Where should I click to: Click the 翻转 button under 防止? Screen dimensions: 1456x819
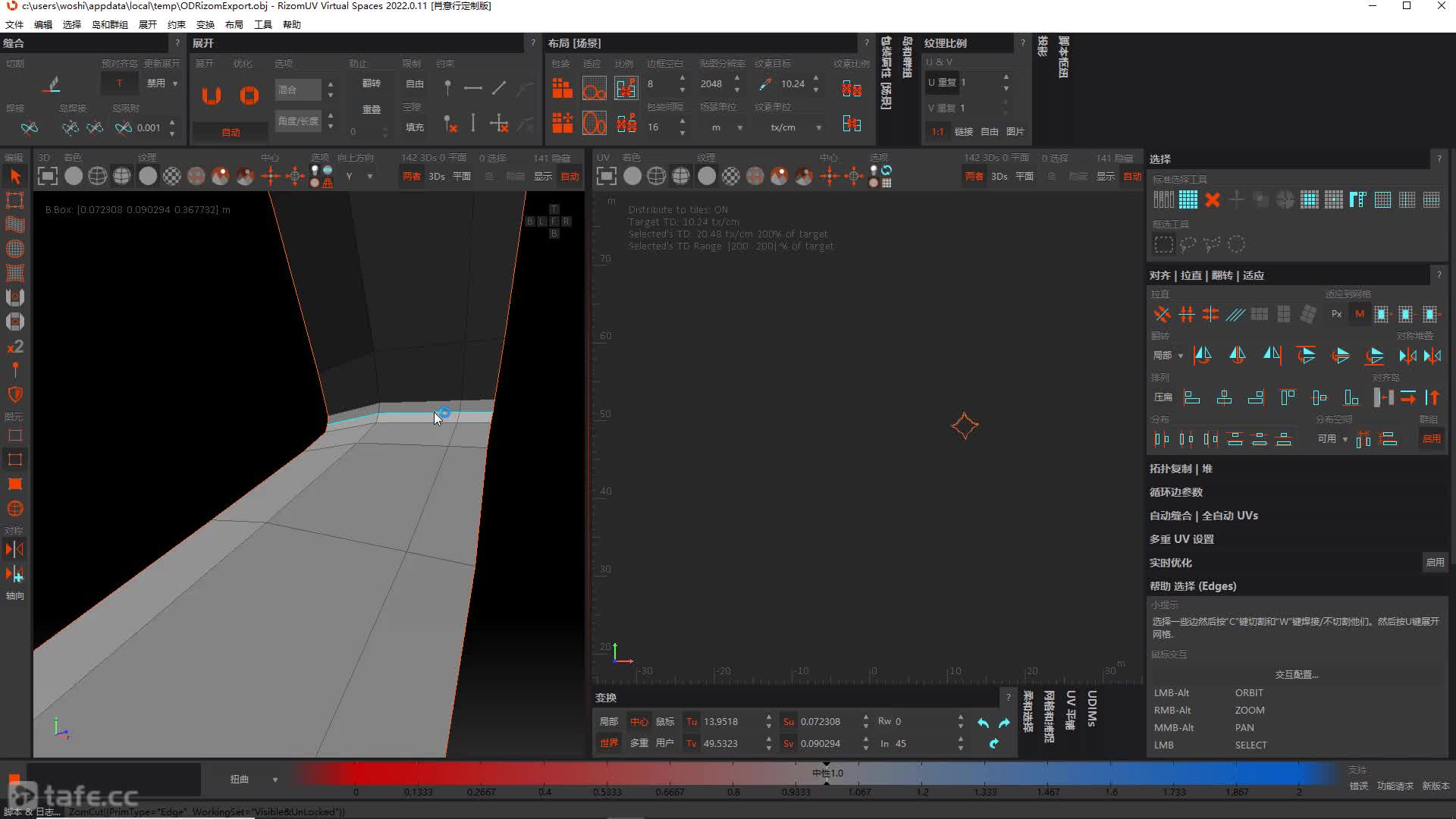click(x=372, y=83)
